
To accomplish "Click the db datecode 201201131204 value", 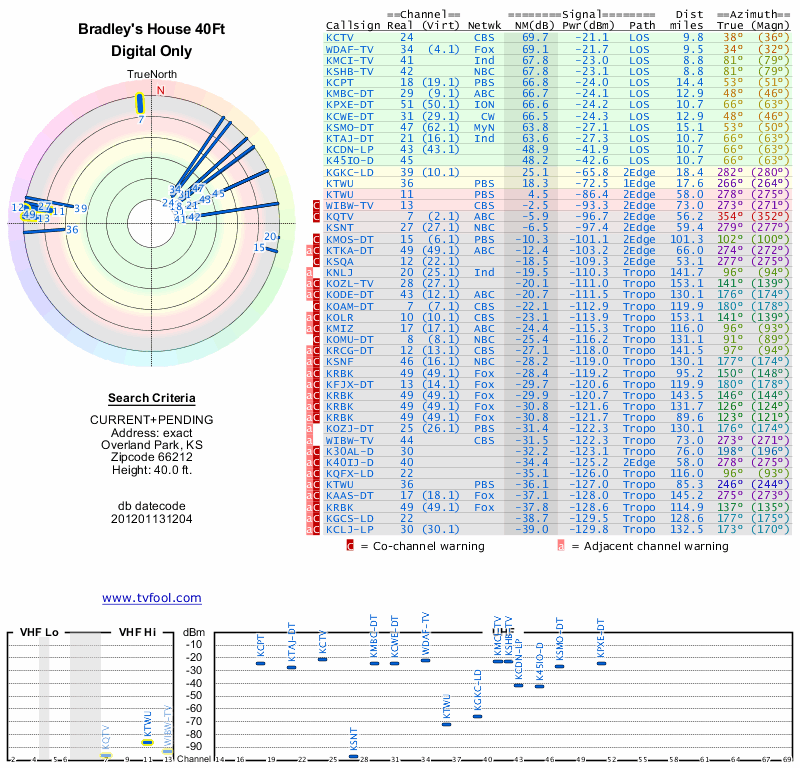I will (x=152, y=519).
